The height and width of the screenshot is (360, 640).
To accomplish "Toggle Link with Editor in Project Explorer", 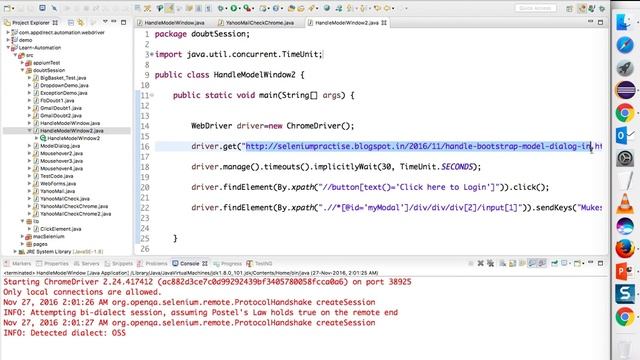I will point(80,22).
